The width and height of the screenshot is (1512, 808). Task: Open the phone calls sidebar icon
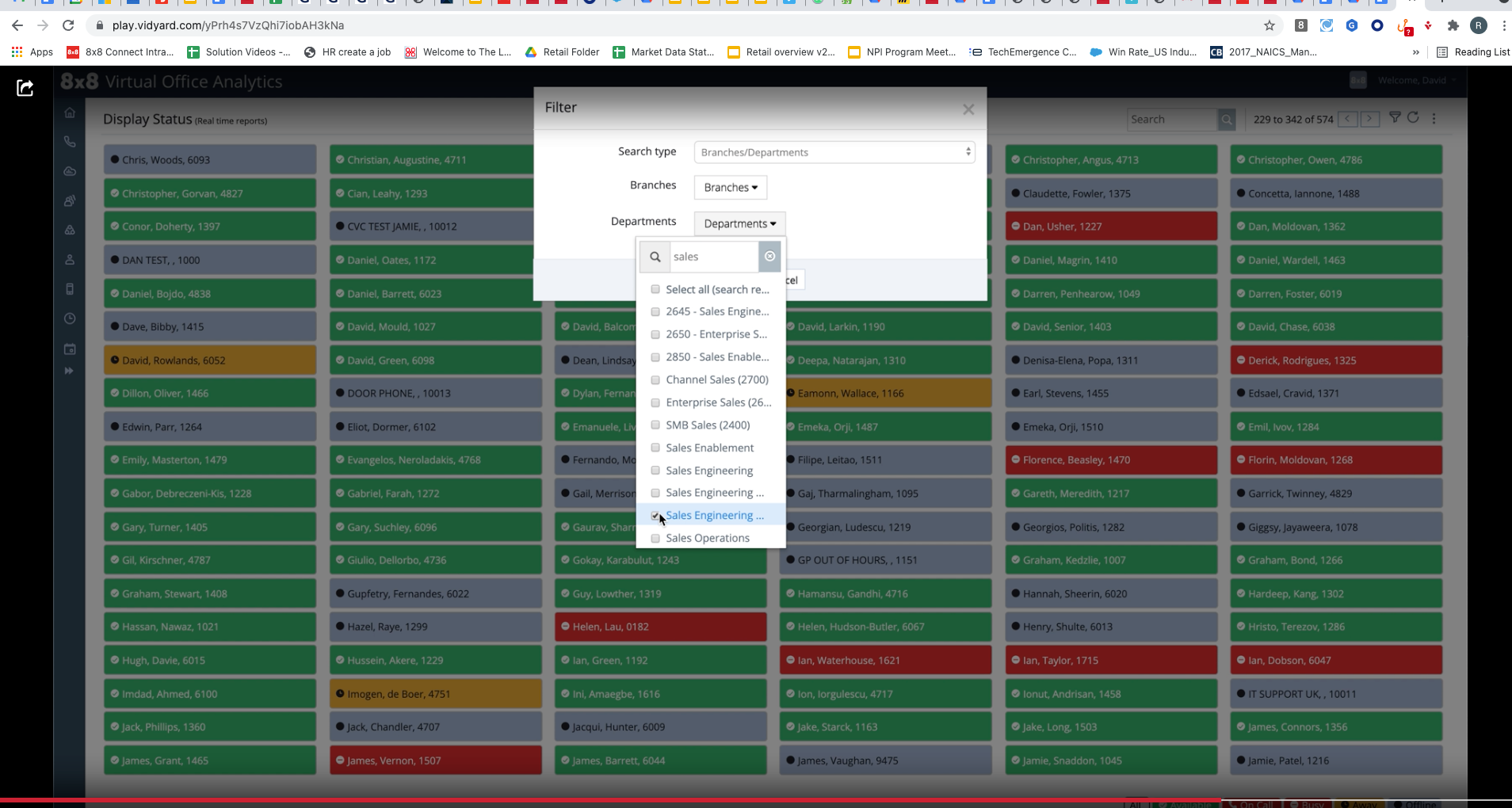pyautogui.click(x=70, y=142)
